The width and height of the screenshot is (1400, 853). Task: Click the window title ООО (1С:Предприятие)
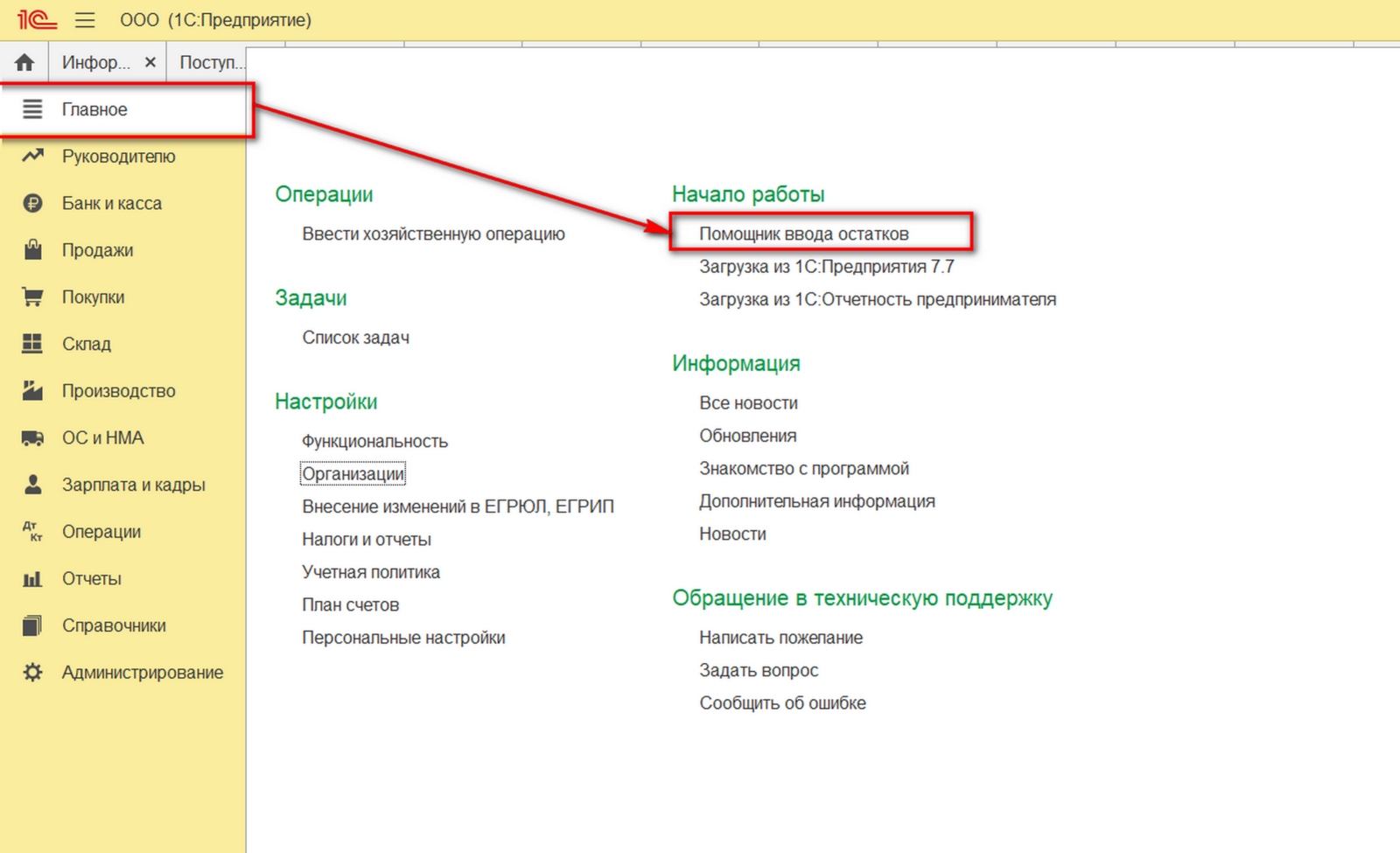coord(215,19)
